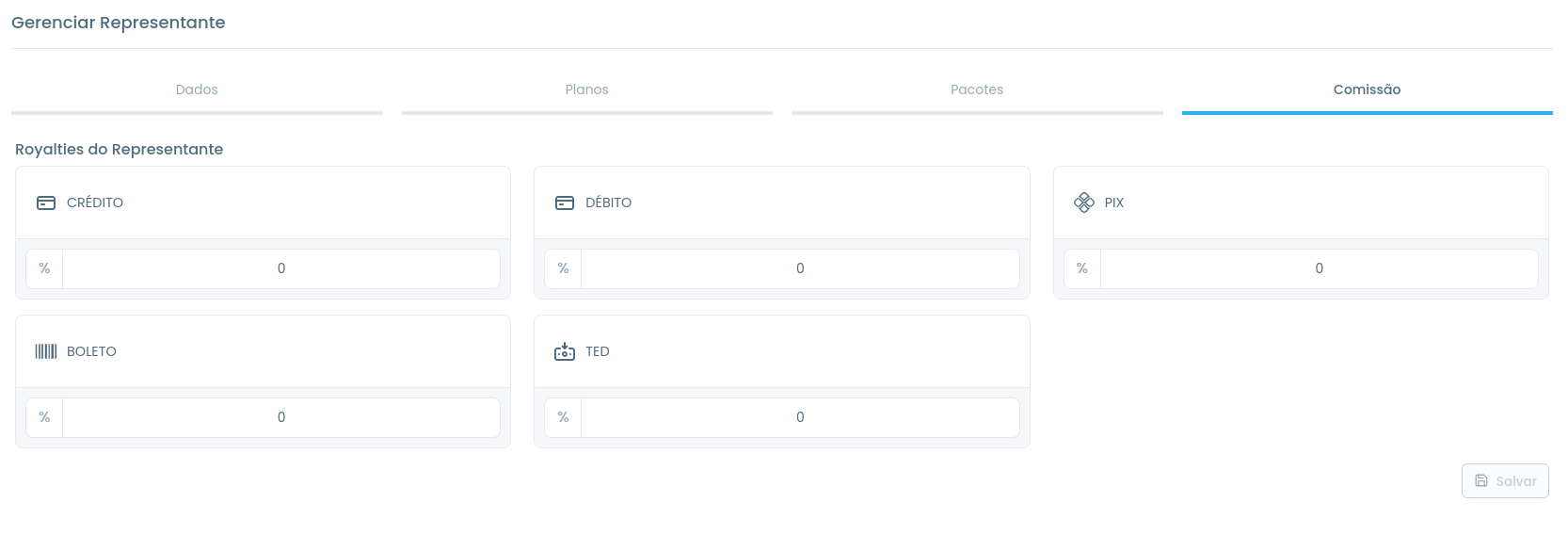The height and width of the screenshot is (535, 1568).
Task: Select the Comissão tab
Action: point(1368,90)
